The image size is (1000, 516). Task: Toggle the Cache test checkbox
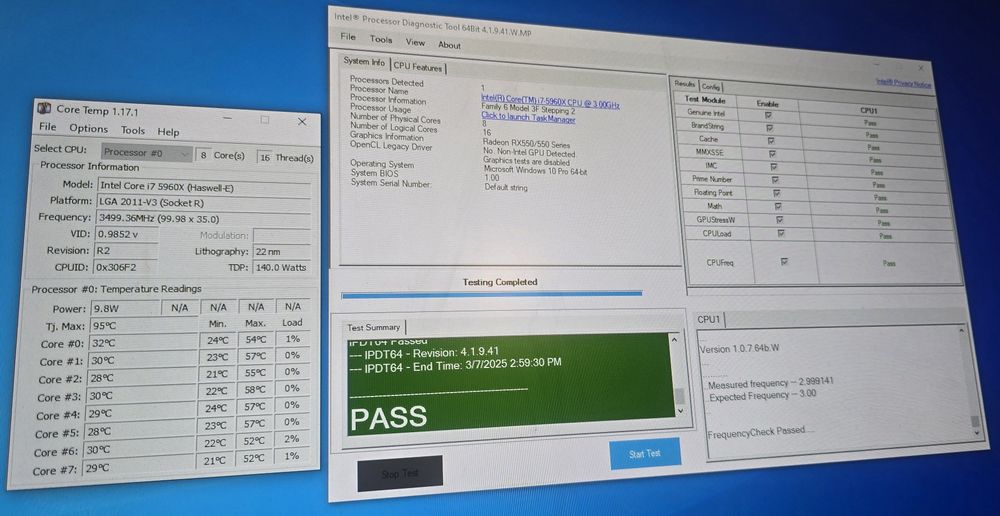771,140
